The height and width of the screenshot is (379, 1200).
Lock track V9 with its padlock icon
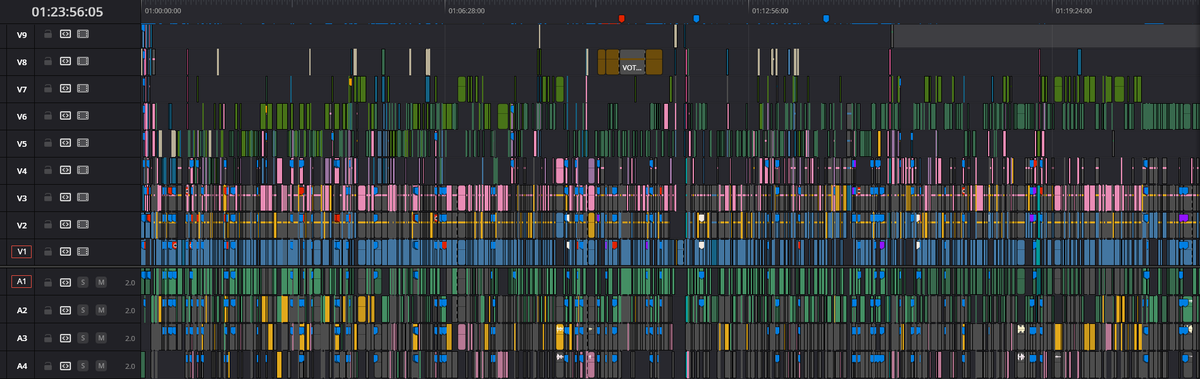click(x=47, y=34)
